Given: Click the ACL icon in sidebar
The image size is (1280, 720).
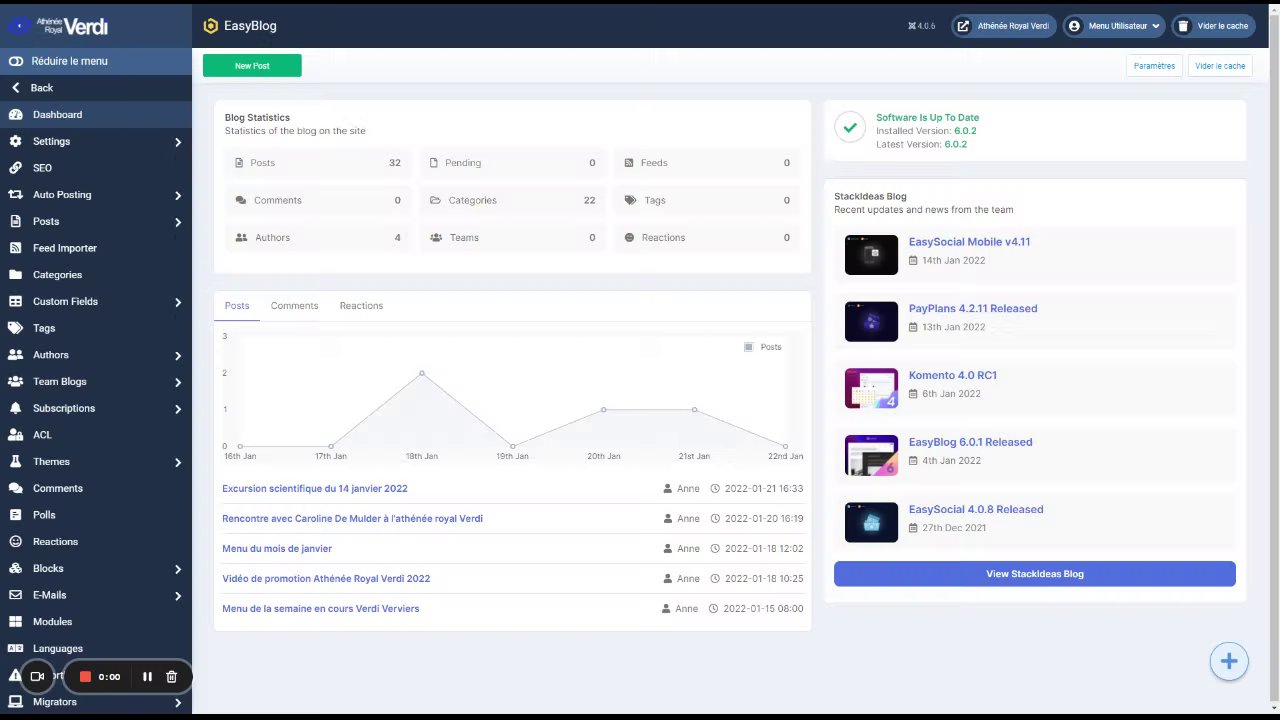Looking at the screenshot, I should [15, 435].
